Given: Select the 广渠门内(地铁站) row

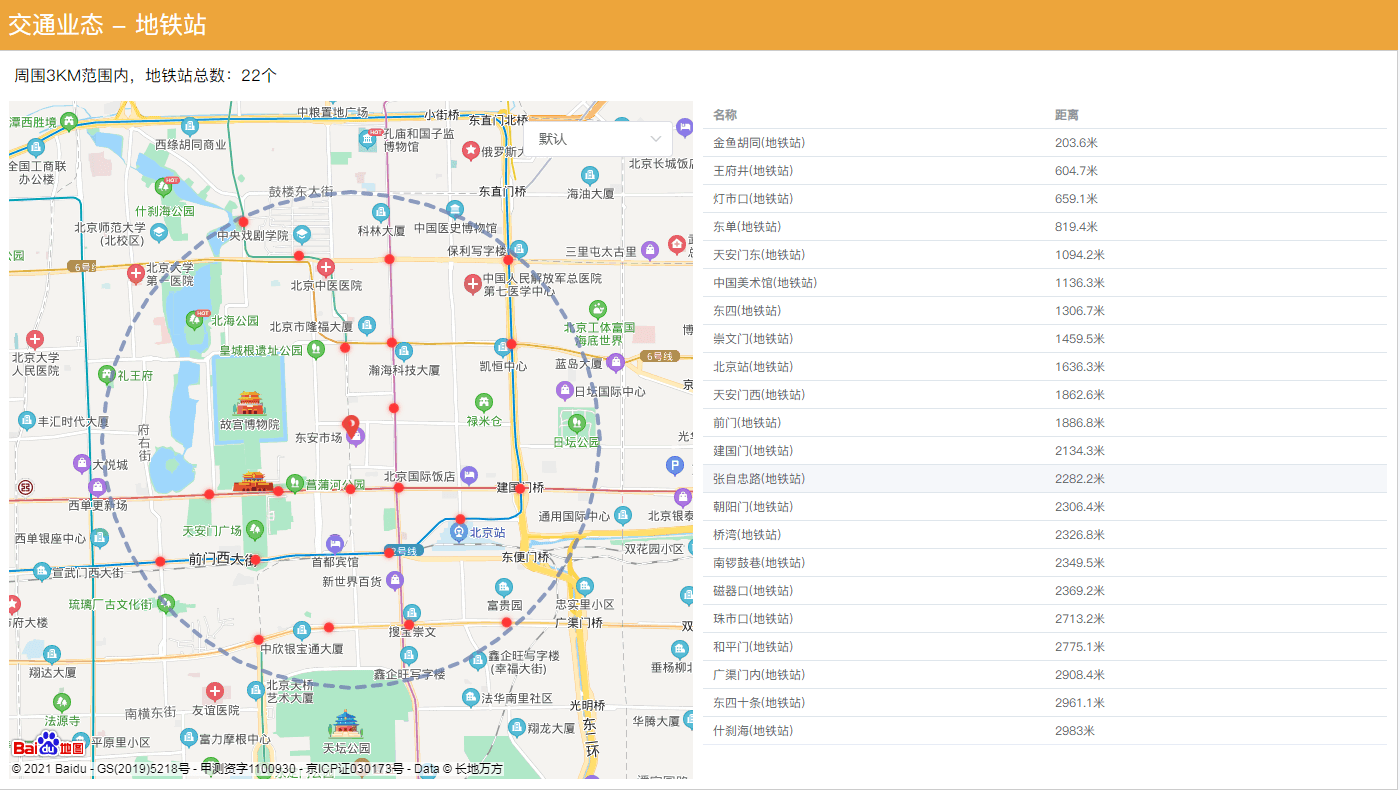Looking at the screenshot, I should 1045,675.
